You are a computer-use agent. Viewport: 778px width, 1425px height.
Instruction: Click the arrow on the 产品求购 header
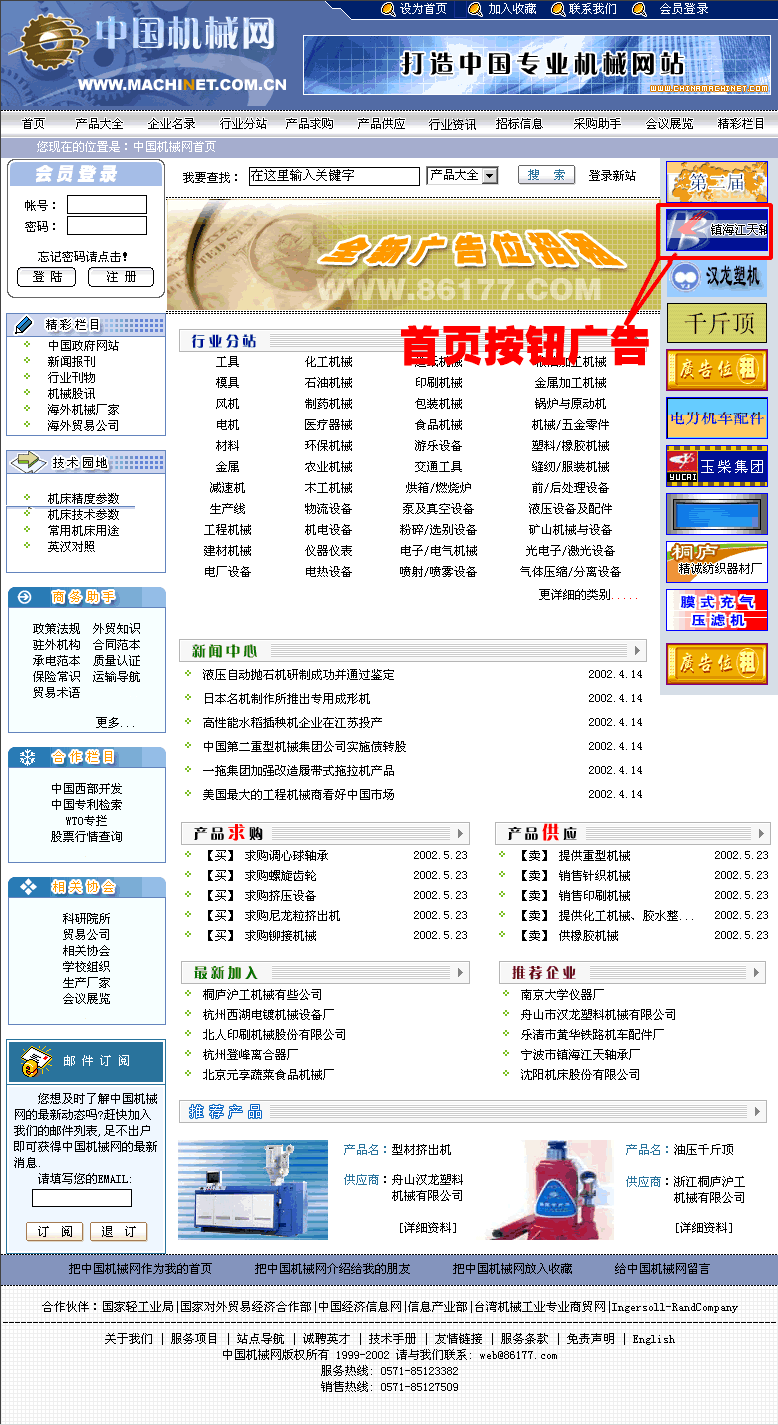click(460, 833)
